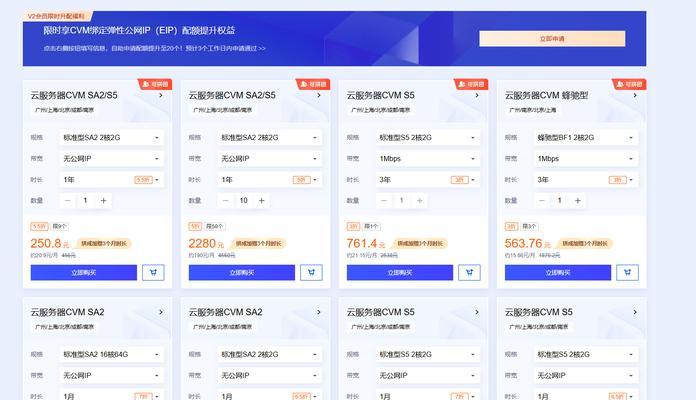Click the banner title 限时享CVM绑定弹性公网IP
This screenshot has height=400, width=696.
139,31
